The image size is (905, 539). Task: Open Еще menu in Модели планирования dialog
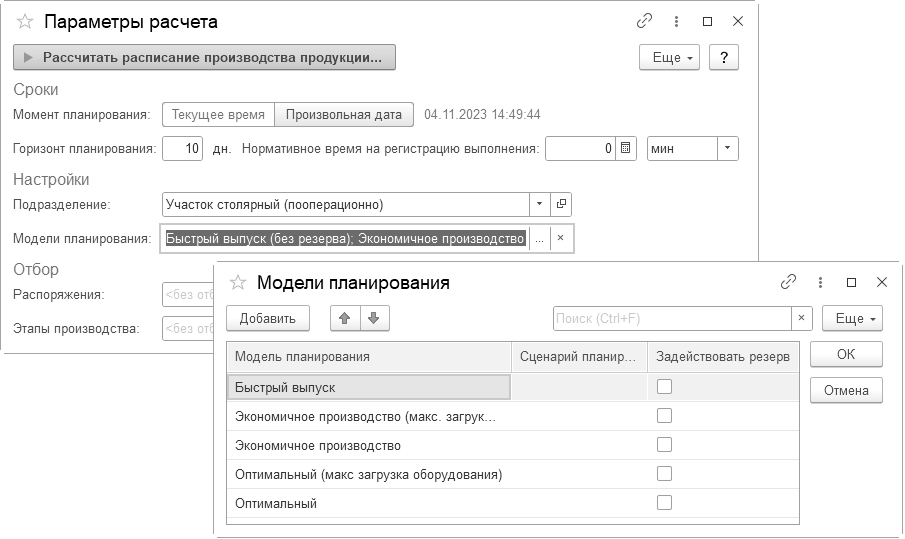pyautogui.click(x=852, y=318)
